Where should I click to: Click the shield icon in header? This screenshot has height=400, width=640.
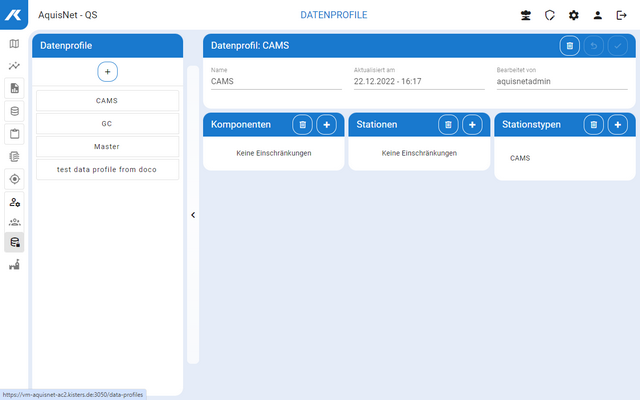point(550,15)
